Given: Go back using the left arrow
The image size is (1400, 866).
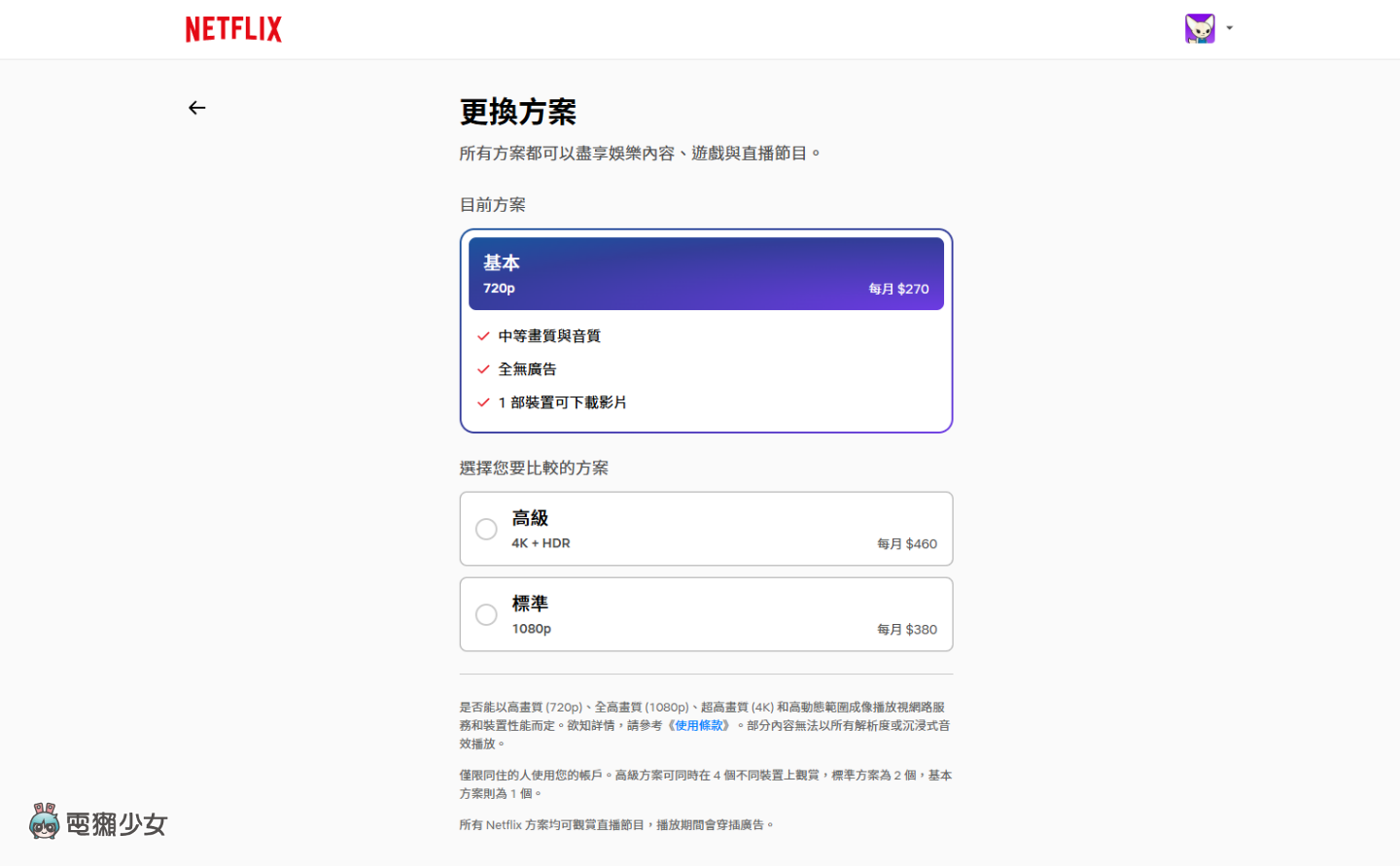Looking at the screenshot, I should 197,108.
